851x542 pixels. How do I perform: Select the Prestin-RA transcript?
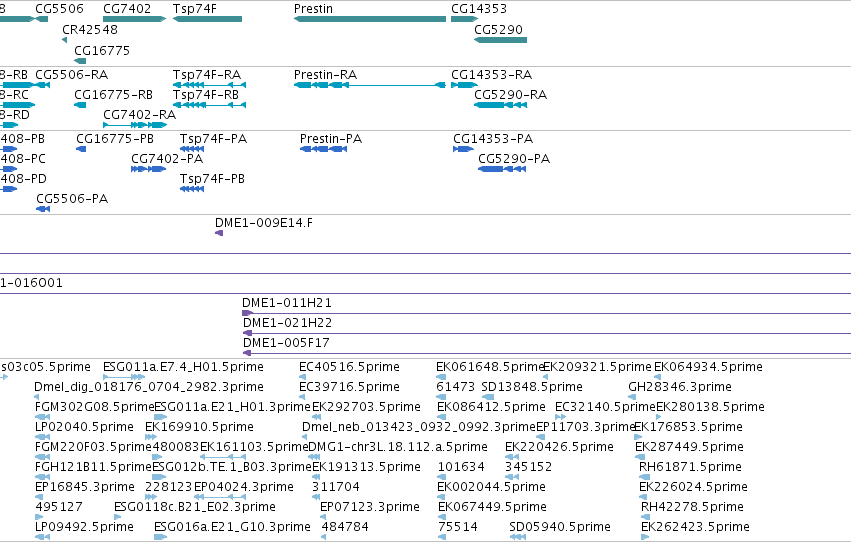coord(370,85)
